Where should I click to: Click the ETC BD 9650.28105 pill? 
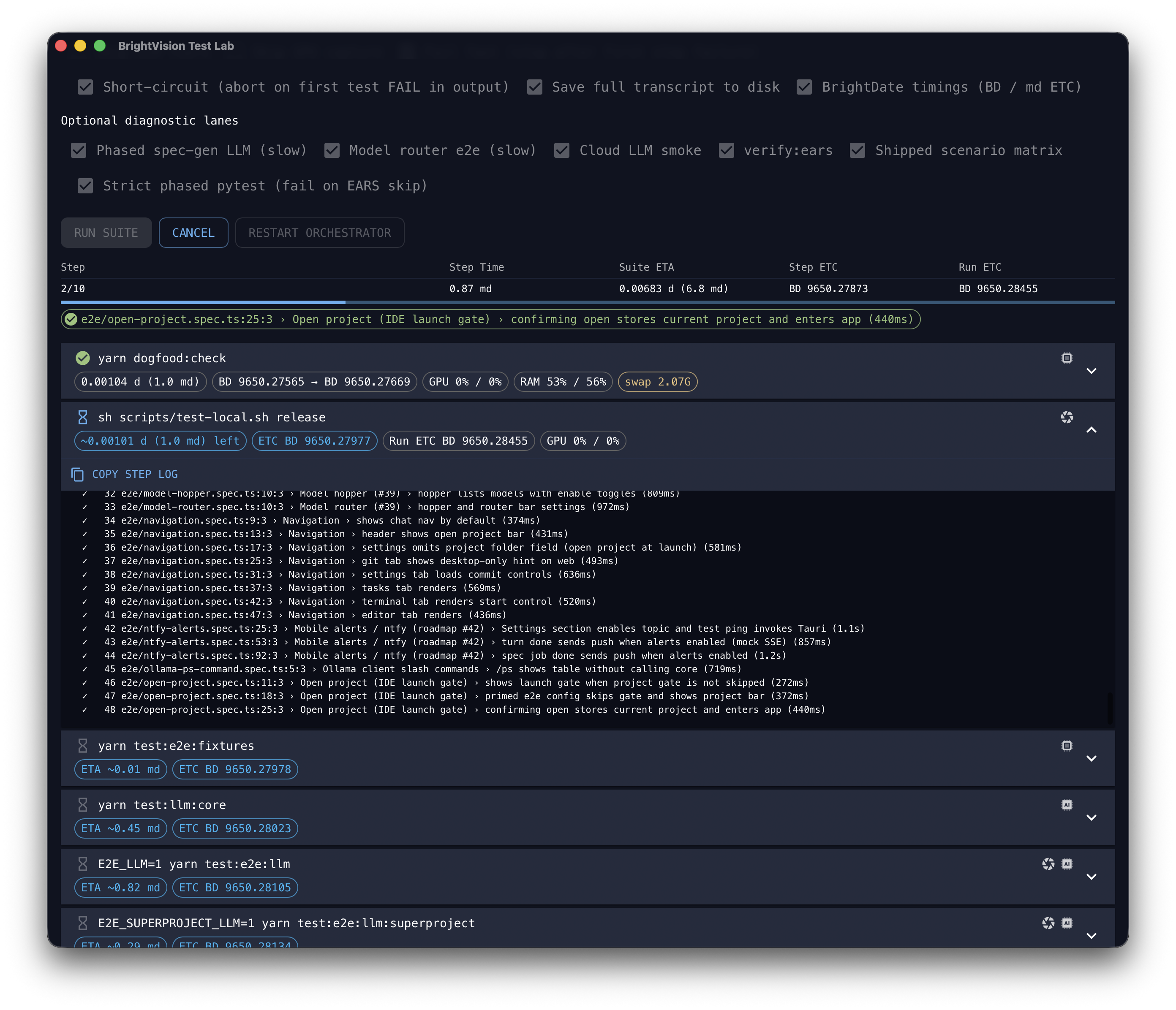[x=235, y=888]
